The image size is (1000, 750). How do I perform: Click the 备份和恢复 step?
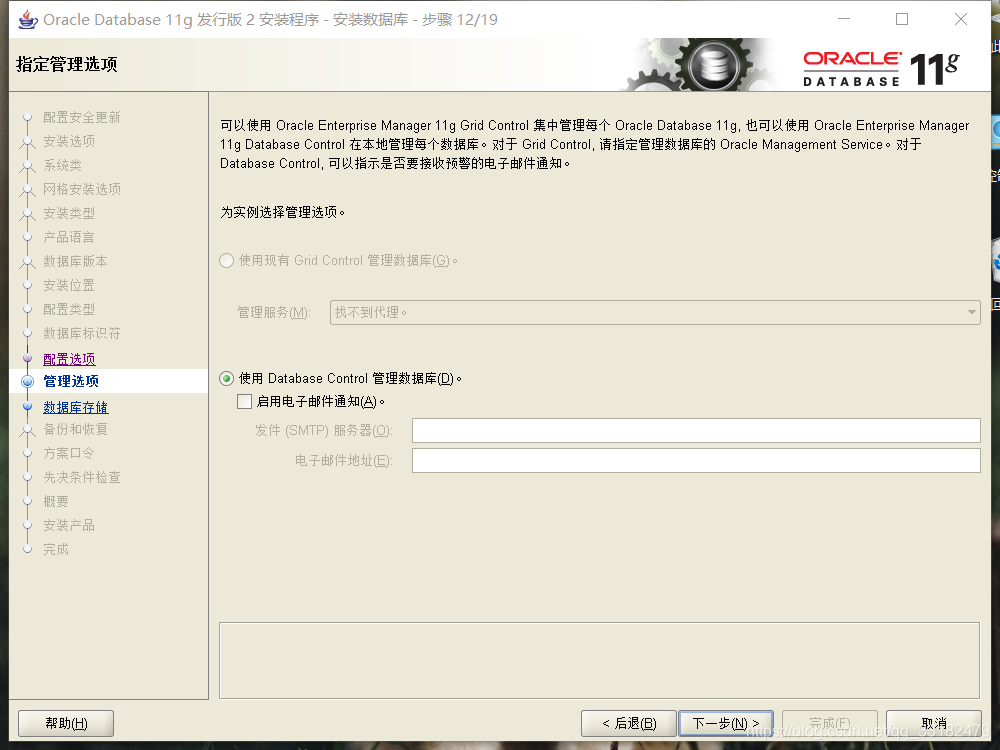click(75, 429)
